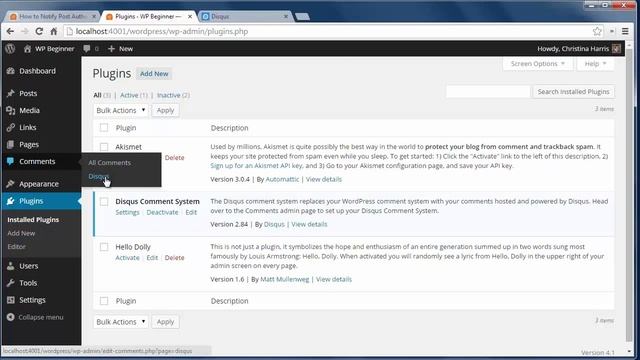Click the top Apply button
640x360 pixels.
[165, 110]
